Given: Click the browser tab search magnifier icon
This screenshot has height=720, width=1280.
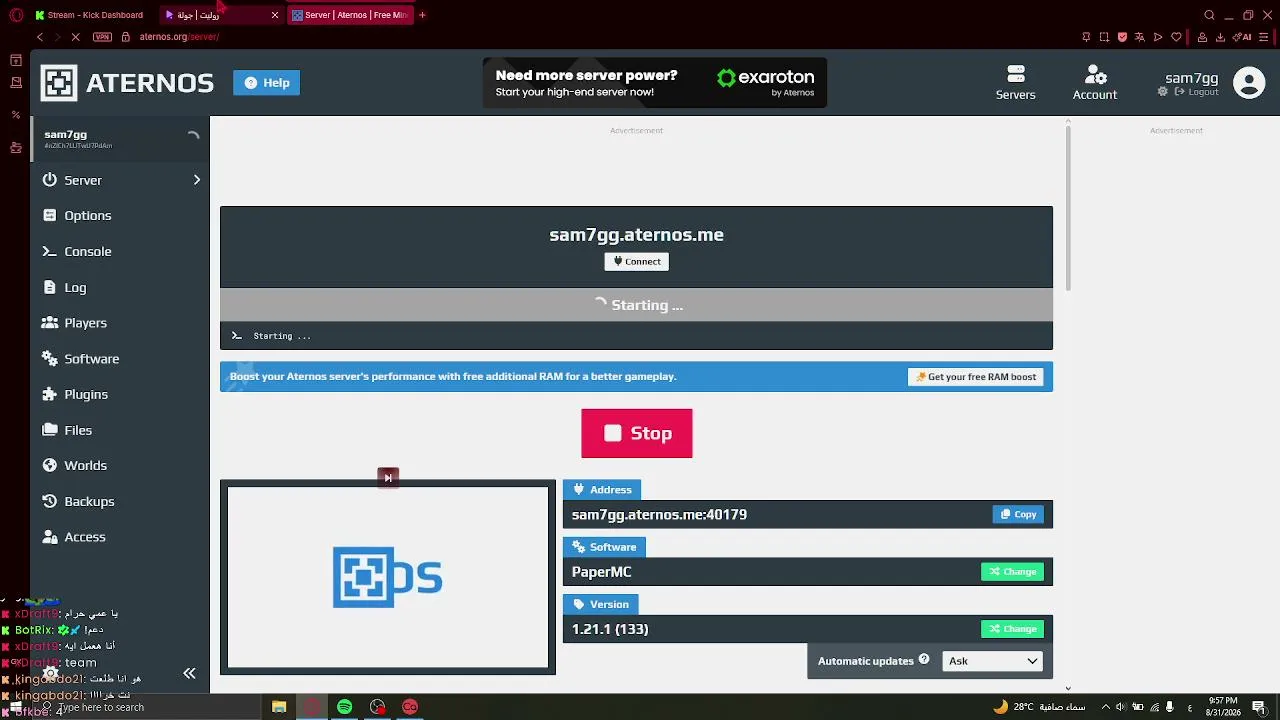Looking at the screenshot, I should (1209, 15).
